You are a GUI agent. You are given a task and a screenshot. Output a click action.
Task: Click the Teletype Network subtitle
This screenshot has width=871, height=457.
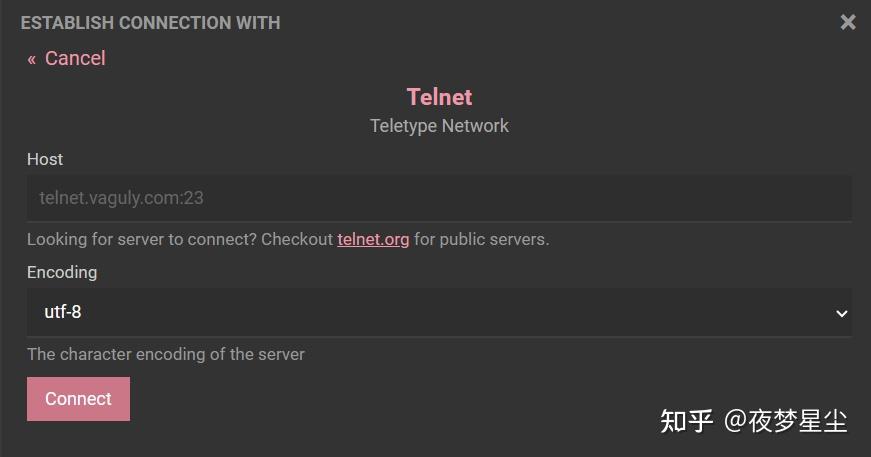click(439, 126)
